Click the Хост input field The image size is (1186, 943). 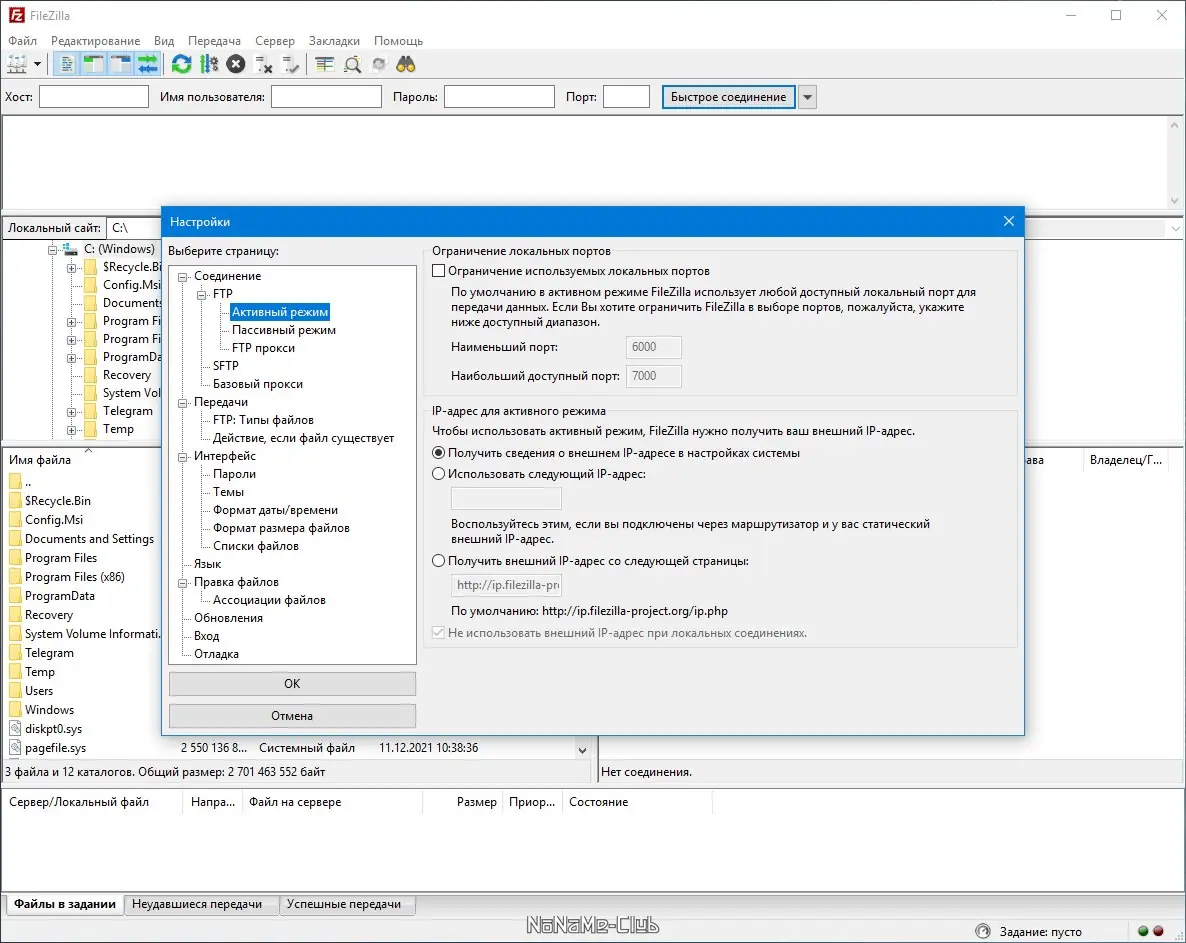94,97
